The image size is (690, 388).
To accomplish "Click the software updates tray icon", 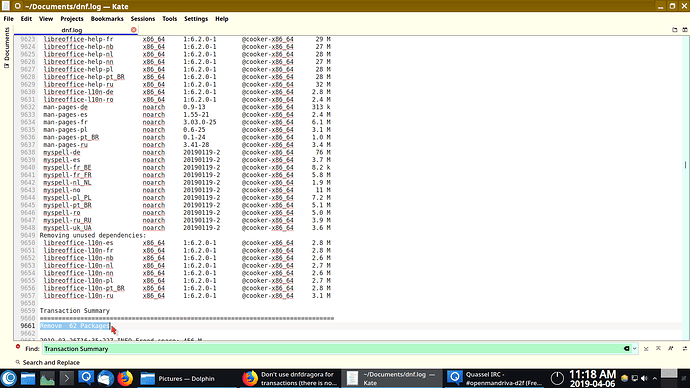I will pyautogui.click(x=624, y=378).
